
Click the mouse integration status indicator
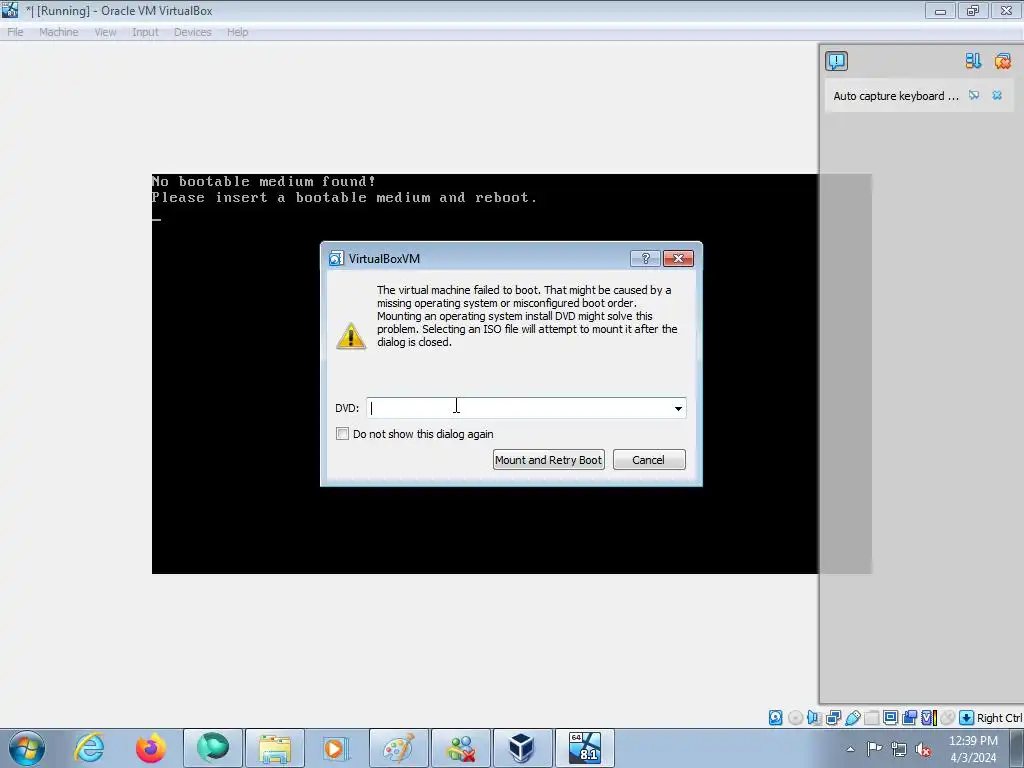(948, 718)
